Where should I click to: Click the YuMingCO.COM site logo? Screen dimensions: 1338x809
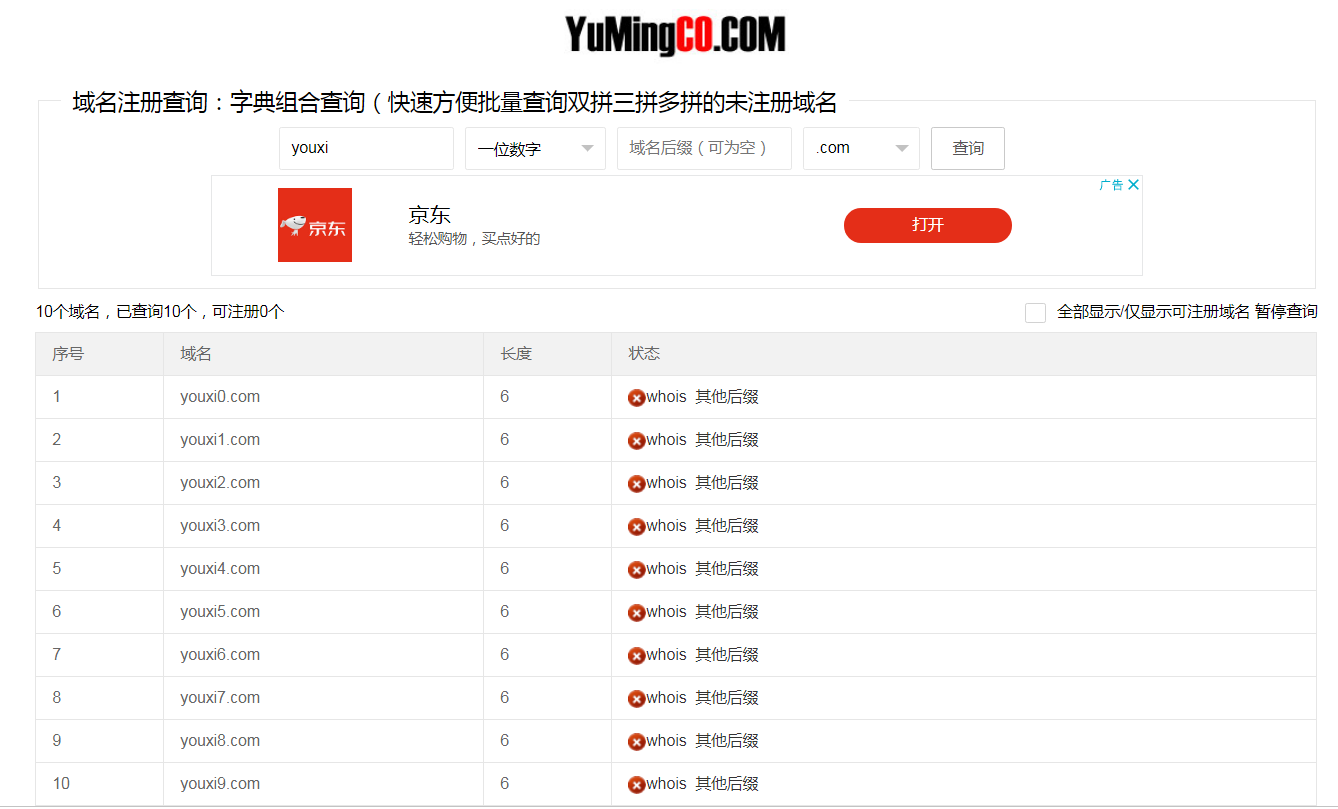pyautogui.click(x=675, y=35)
